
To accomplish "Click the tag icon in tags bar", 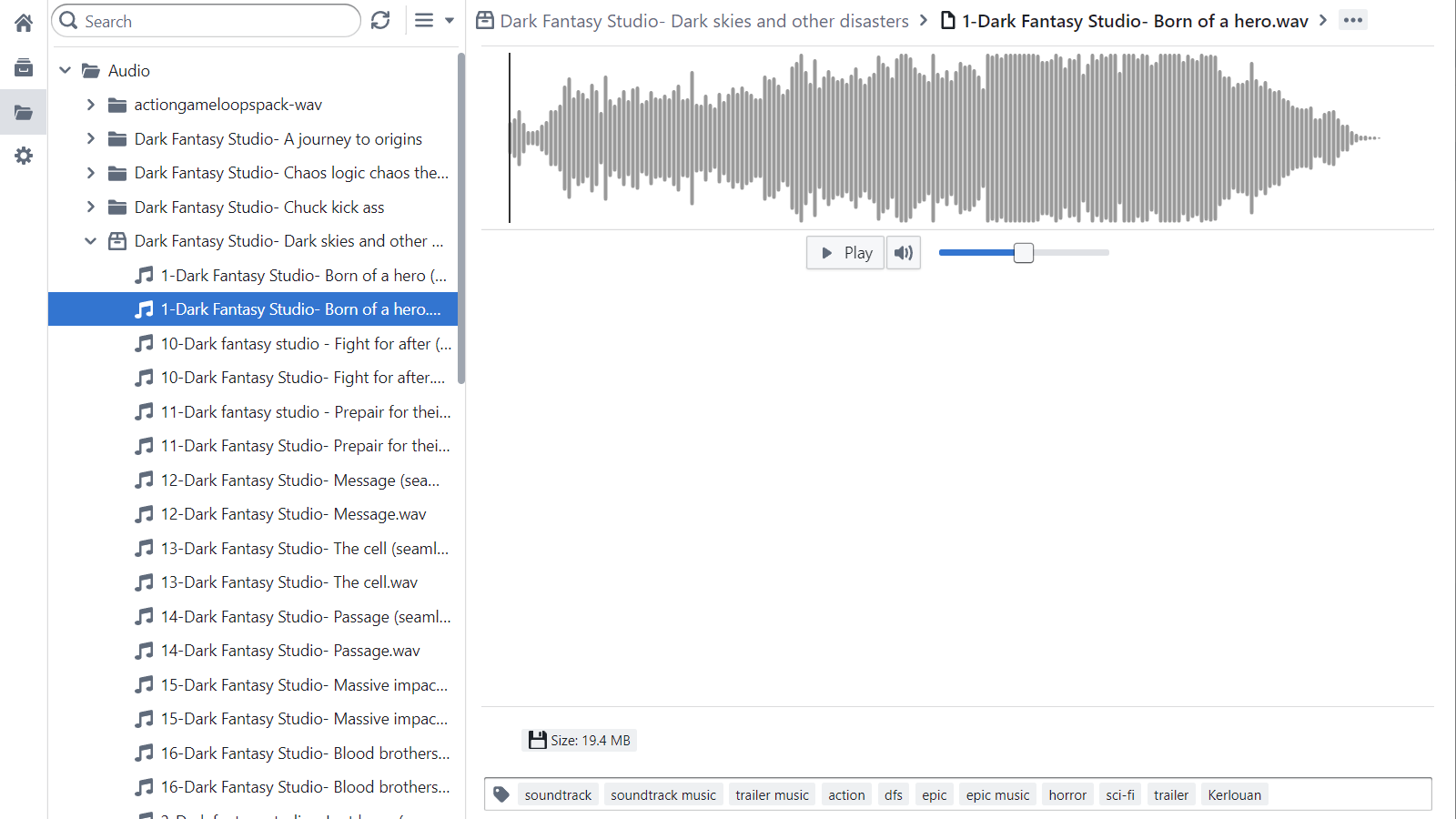I will (501, 794).
